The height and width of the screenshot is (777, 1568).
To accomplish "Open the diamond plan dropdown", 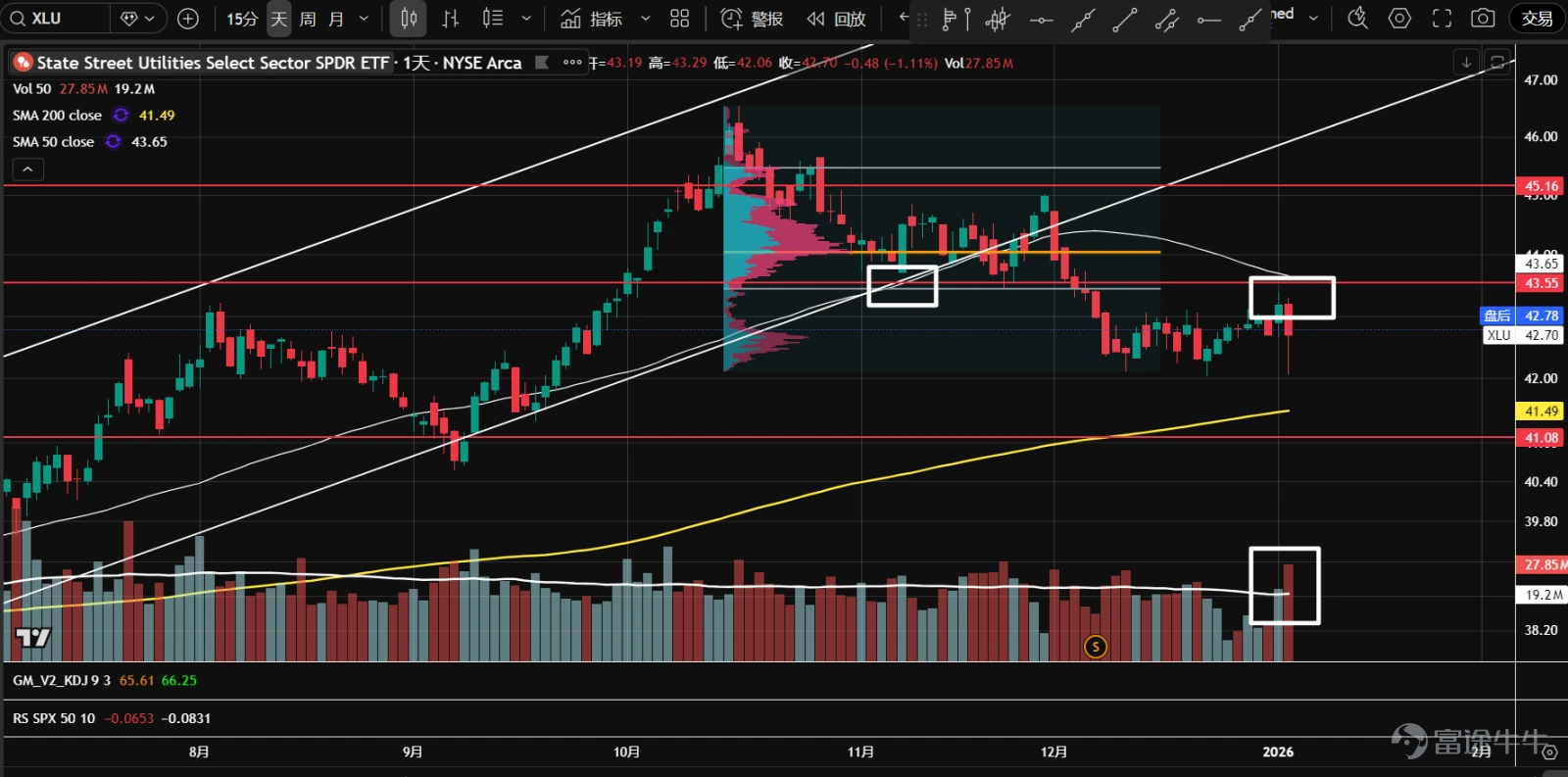I will click(x=138, y=18).
